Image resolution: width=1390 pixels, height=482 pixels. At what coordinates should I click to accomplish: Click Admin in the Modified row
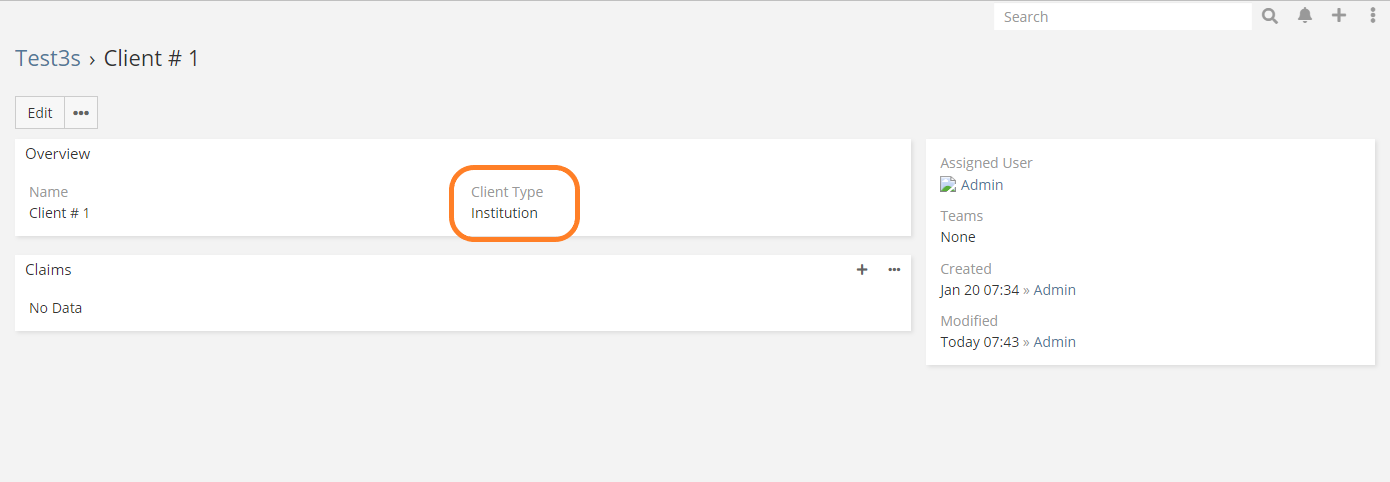point(1054,342)
